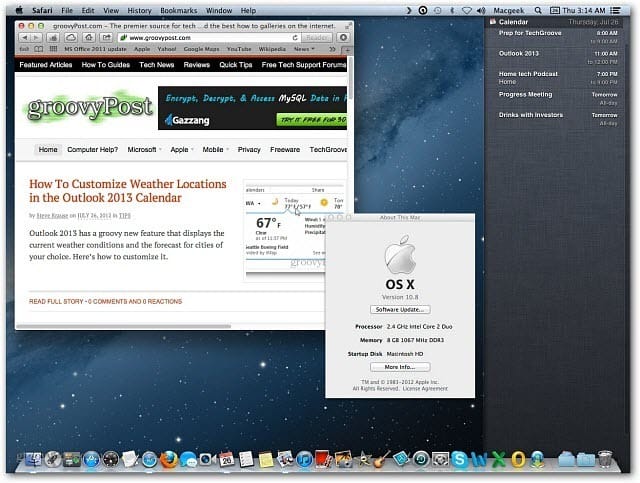The height and width of the screenshot is (483, 640).
Task: Open a new tab with the plus button
Action: click(347, 50)
